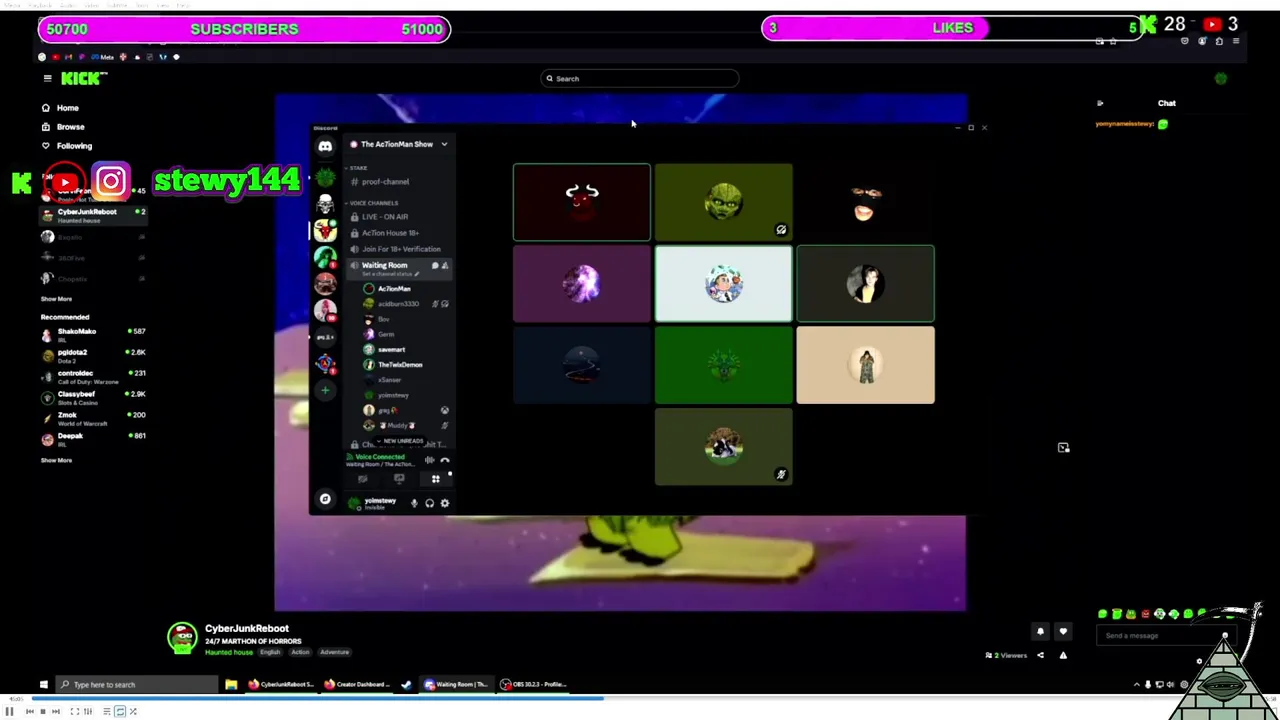Expand Show More under Following list

(x=56, y=299)
